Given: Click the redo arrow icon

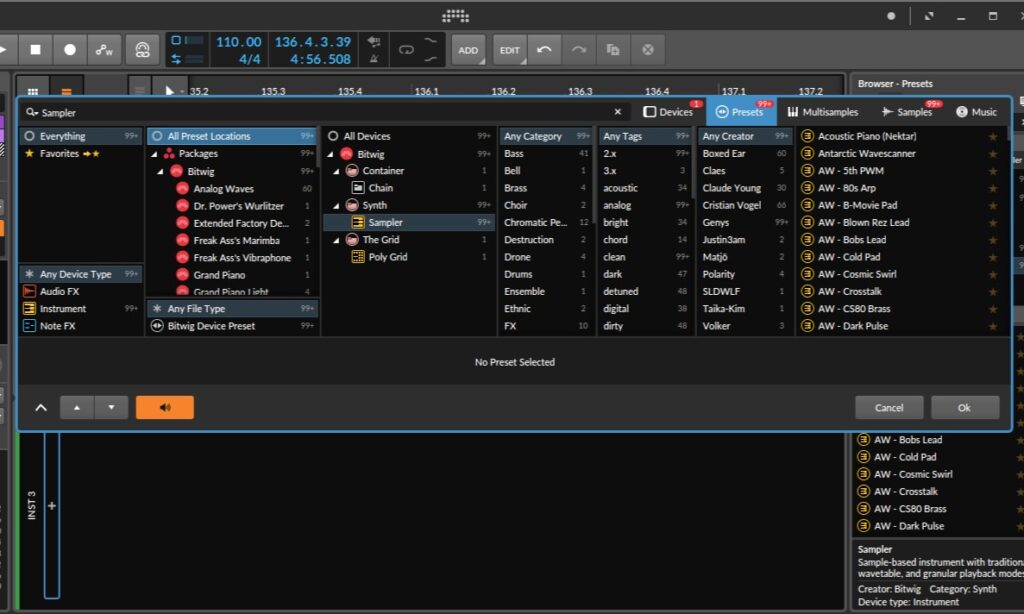Looking at the screenshot, I should pyautogui.click(x=579, y=50).
